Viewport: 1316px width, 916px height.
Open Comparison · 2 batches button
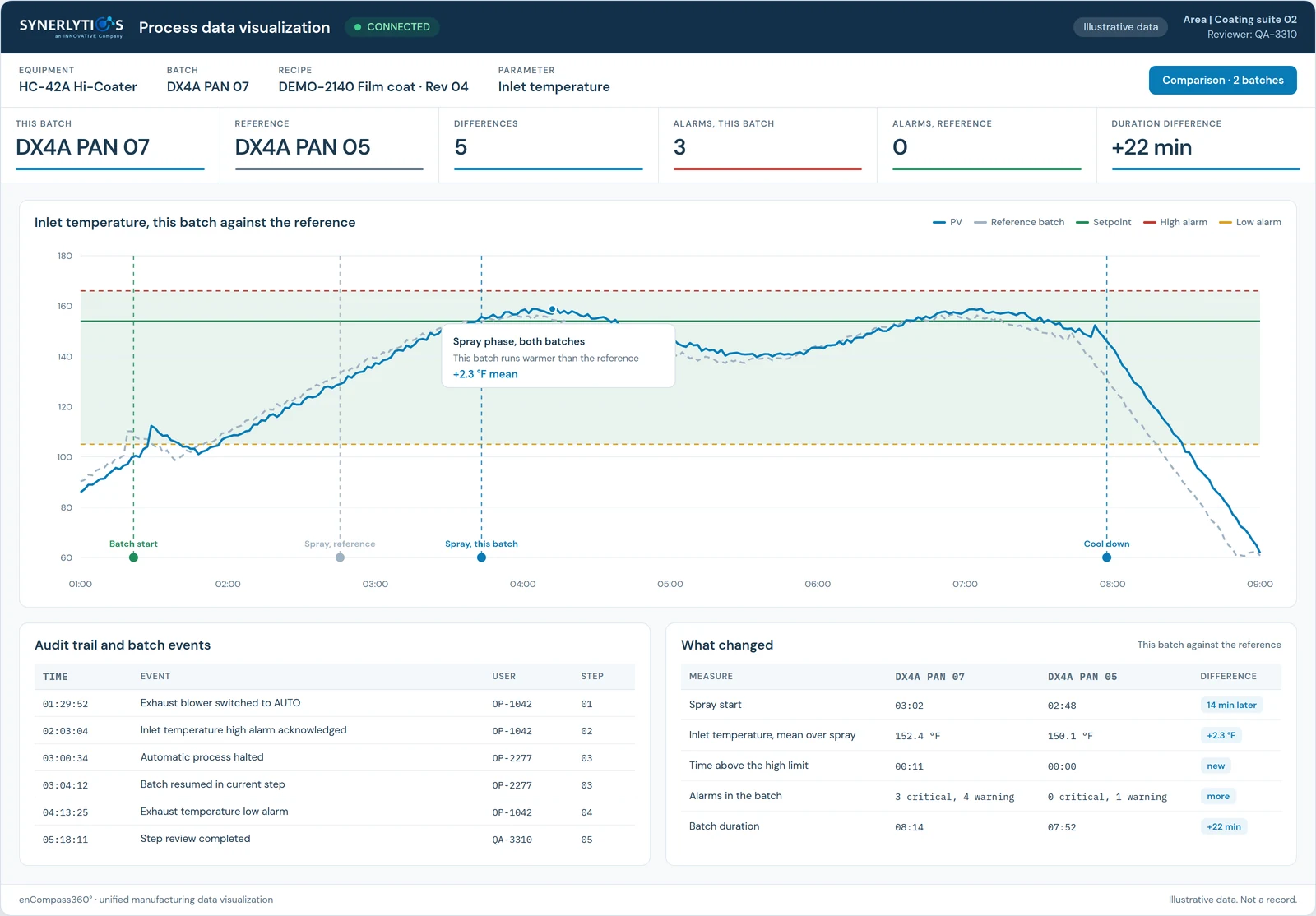1222,81
